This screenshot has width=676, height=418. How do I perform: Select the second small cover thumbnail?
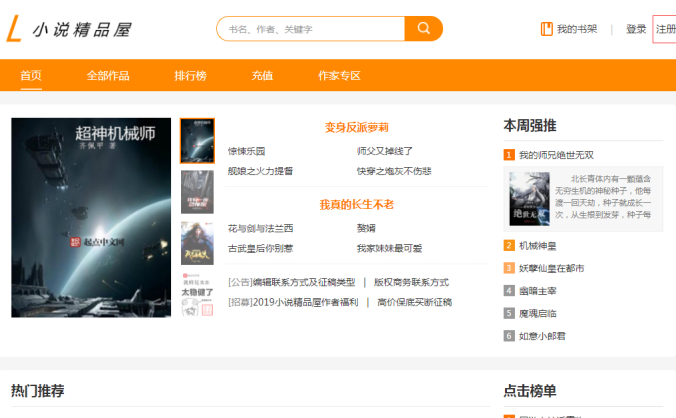tap(197, 192)
